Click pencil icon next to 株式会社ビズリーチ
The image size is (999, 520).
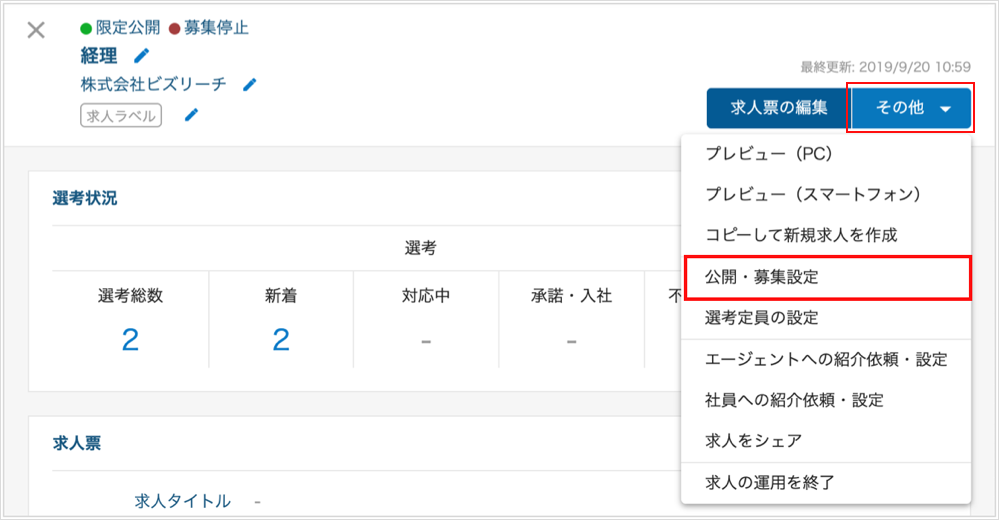click(x=250, y=84)
